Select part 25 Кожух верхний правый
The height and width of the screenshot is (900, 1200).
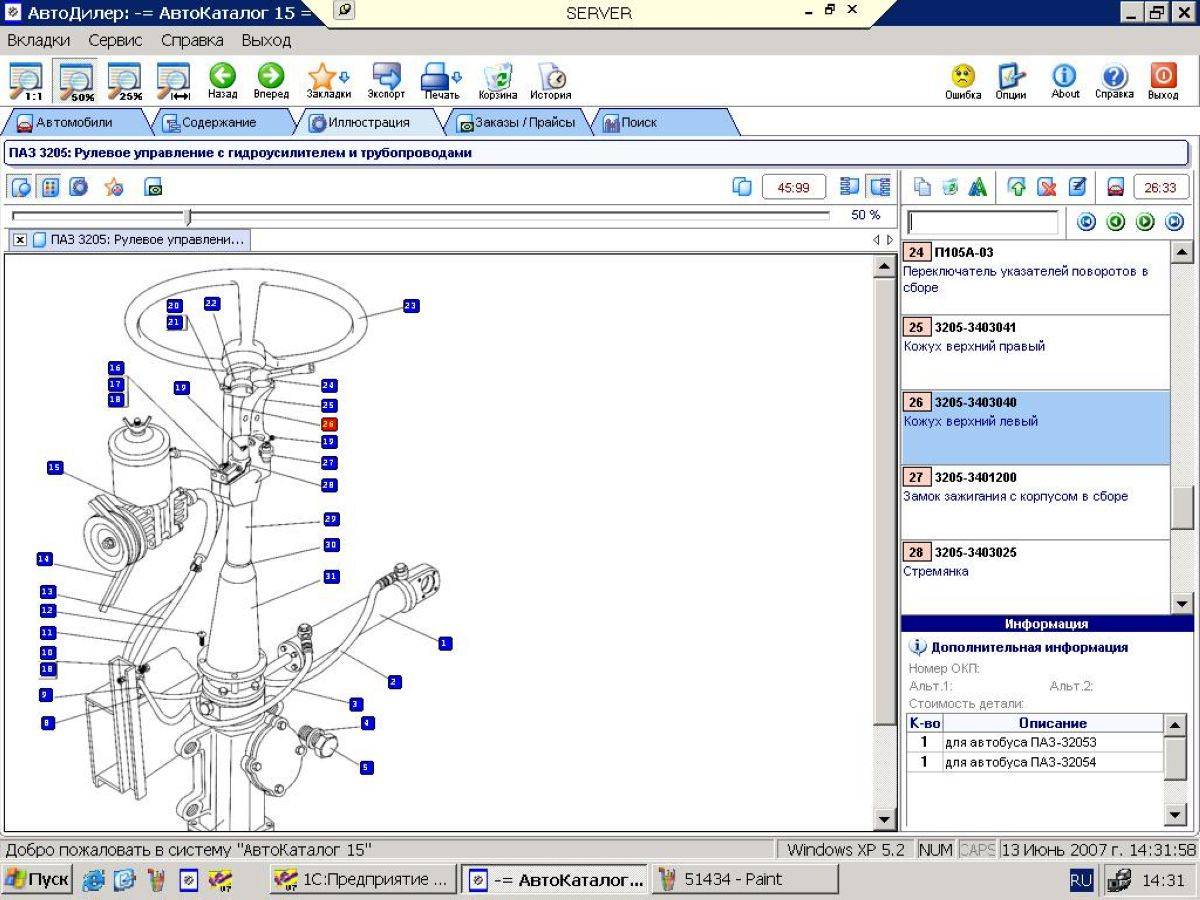1035,352
